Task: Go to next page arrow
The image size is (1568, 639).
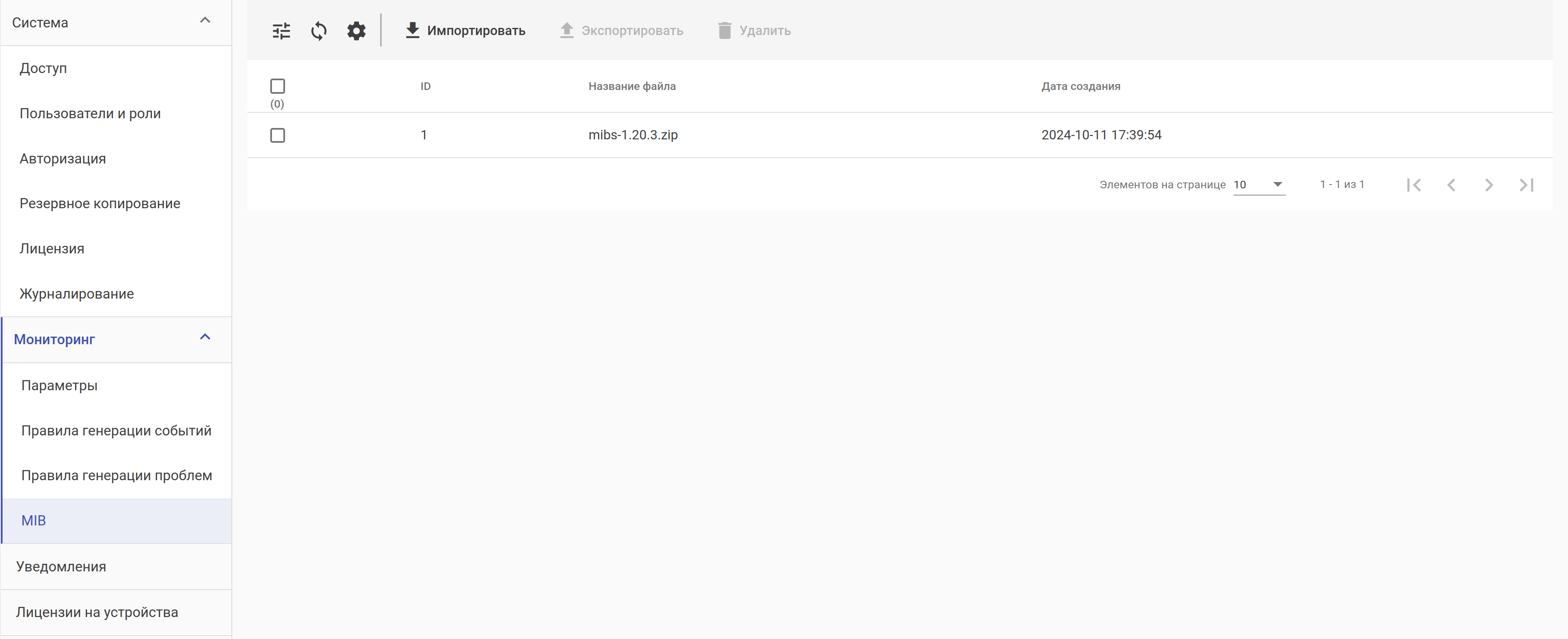Action: coord(1488,185)
